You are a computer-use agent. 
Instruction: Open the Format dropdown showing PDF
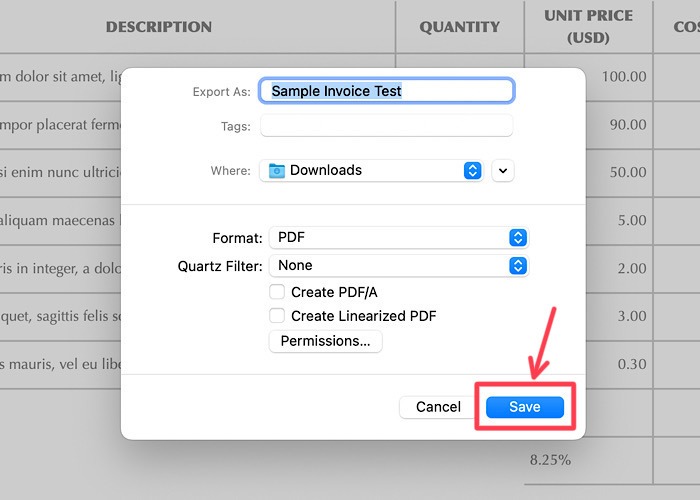pos(397,238)
